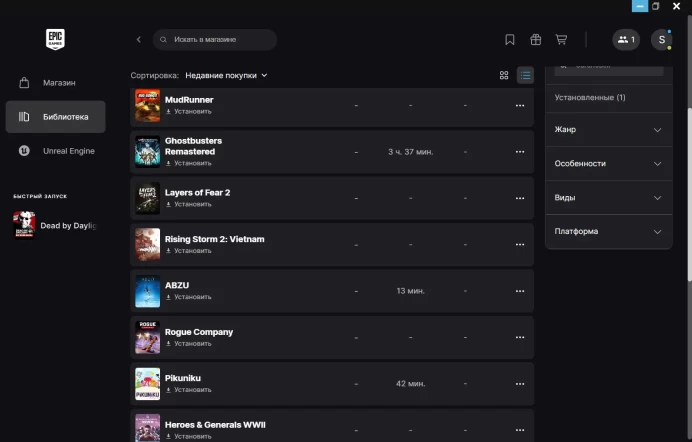Click the vertical scrollbar of the library

click(x=689, y=194)
